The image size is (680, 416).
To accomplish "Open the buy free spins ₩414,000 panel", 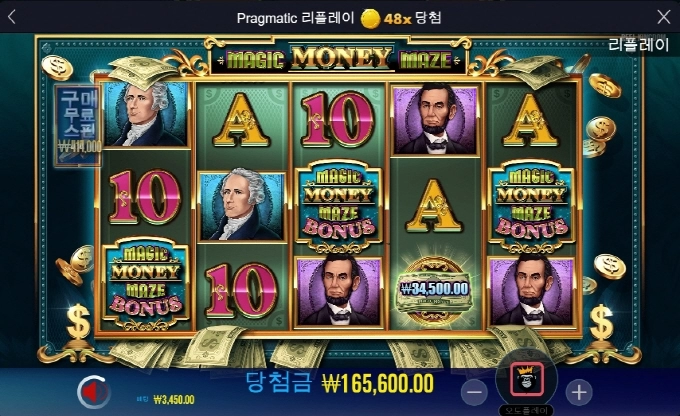I will click(78, 125).
